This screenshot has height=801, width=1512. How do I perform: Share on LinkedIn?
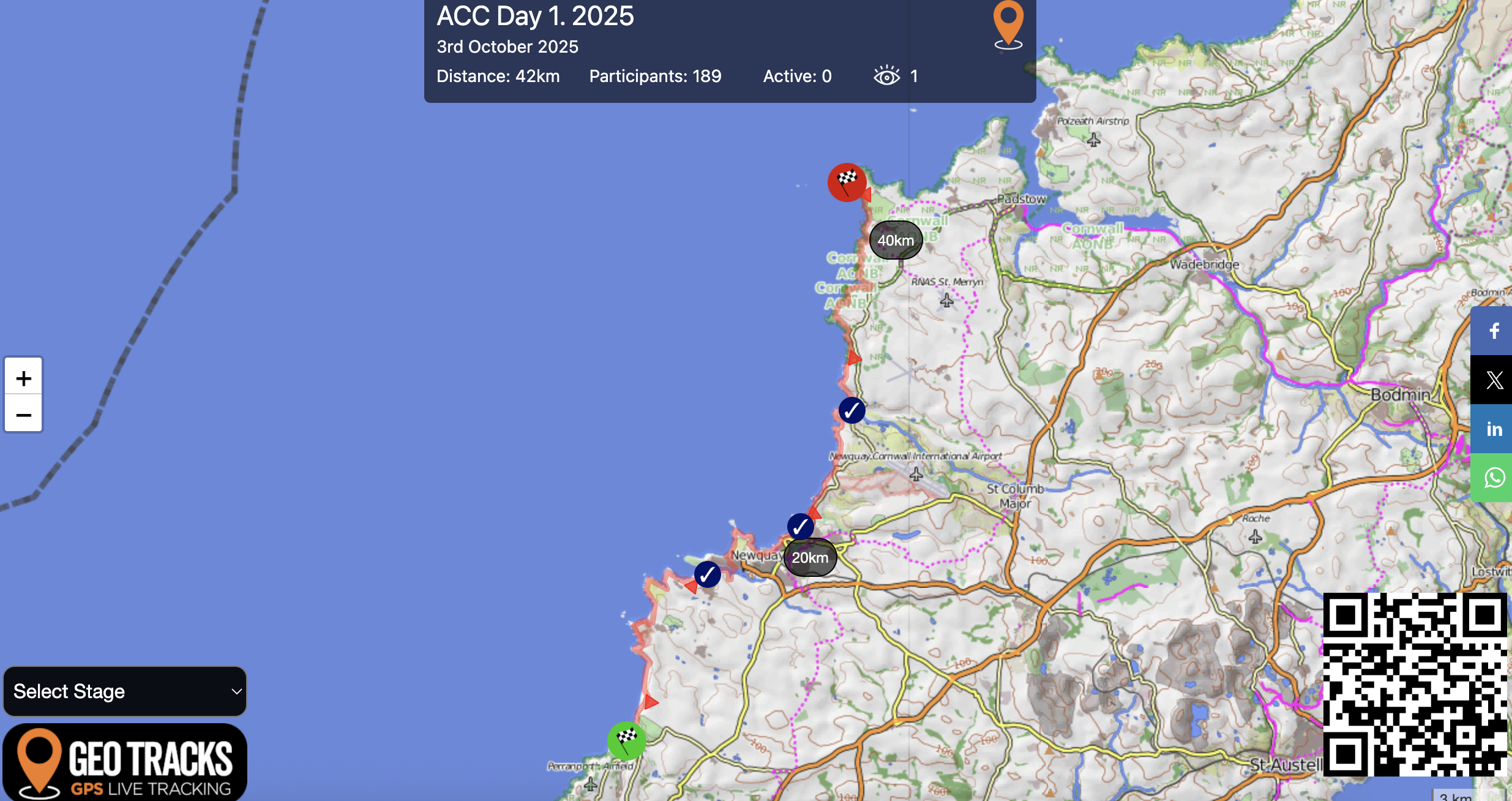pos(1494,429)
